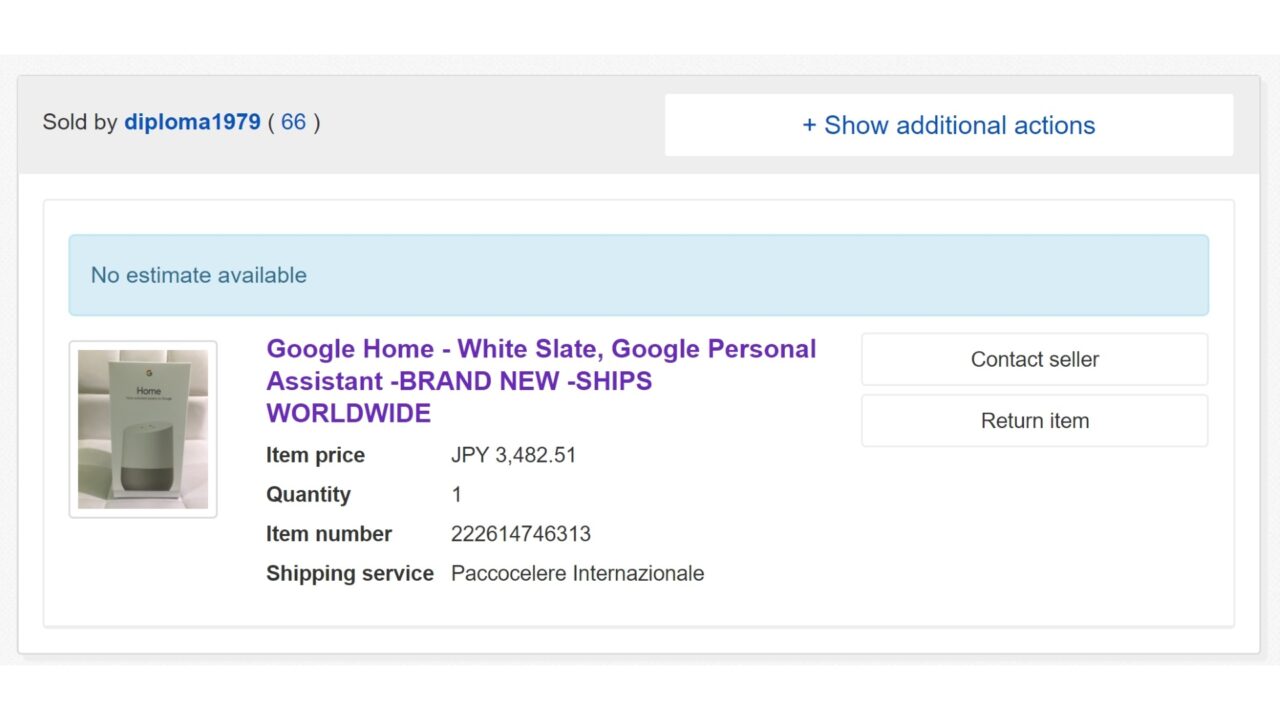Click Paccocelere Internazionale shipping service text
1280x720 pixels.
point(578,573)
